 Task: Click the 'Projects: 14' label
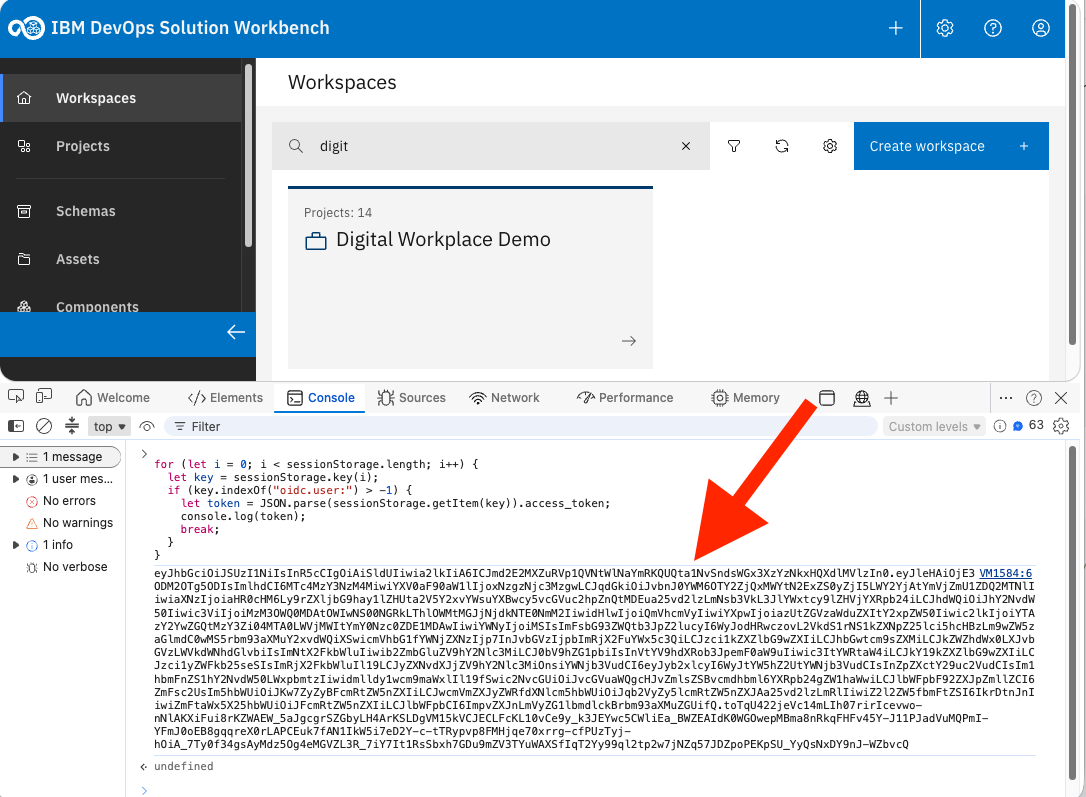pos(338,213)
